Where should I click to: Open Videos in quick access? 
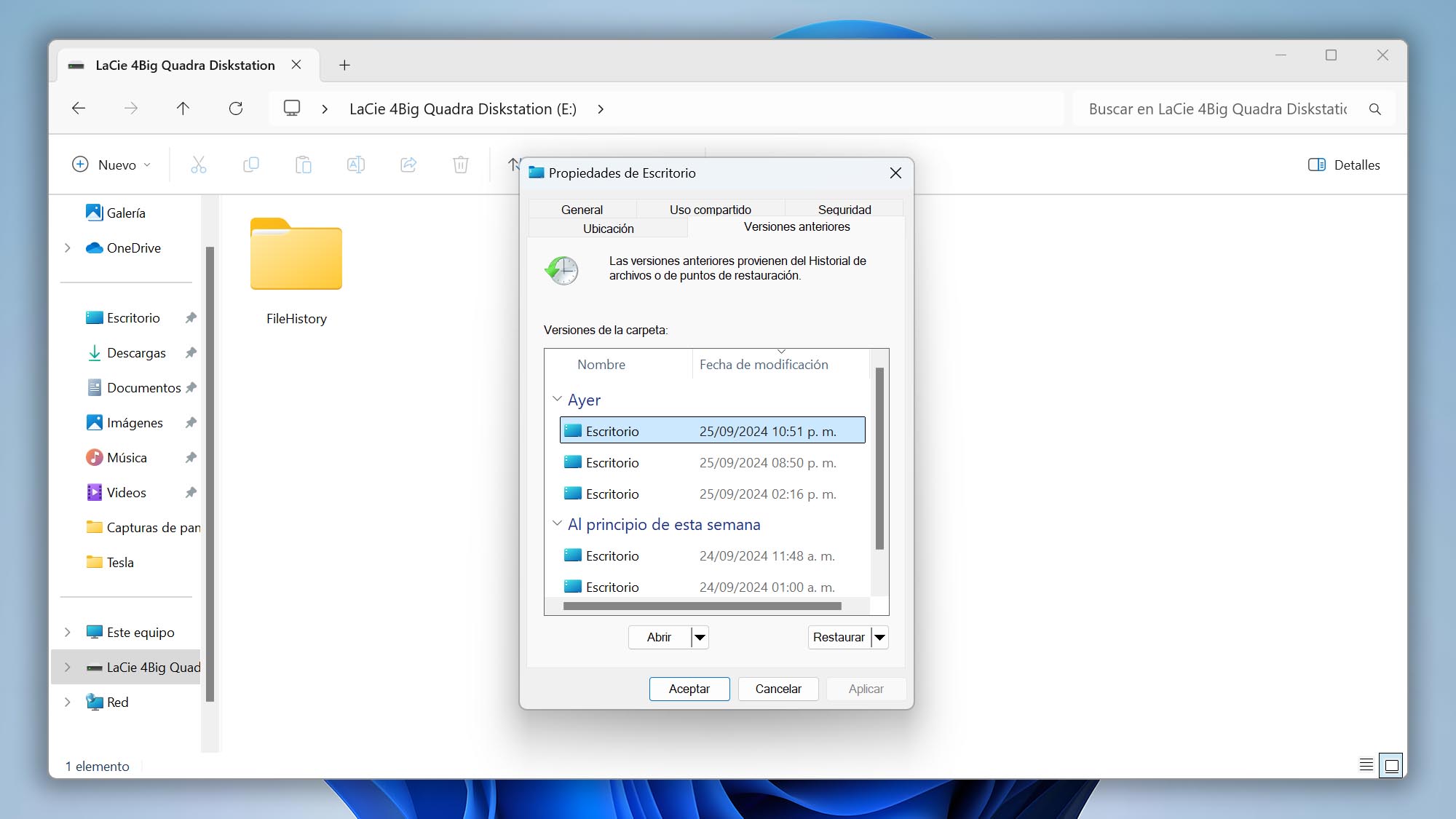pos(126,493)
